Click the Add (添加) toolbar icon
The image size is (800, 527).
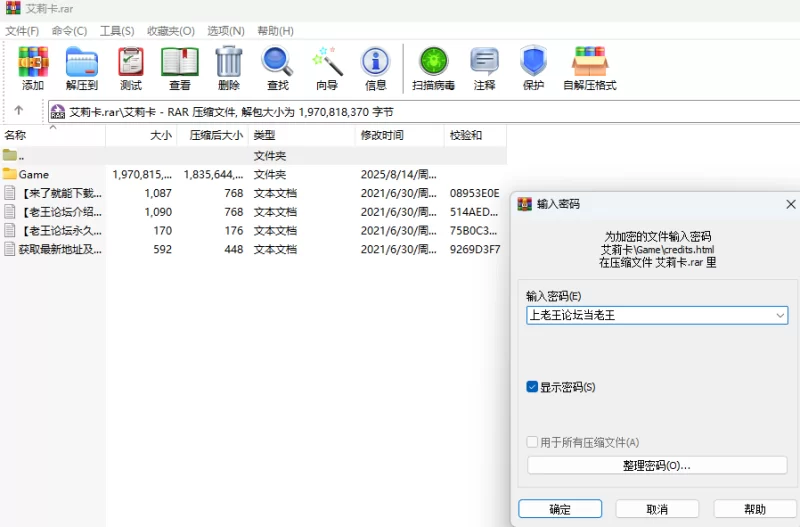coord(33,62)
